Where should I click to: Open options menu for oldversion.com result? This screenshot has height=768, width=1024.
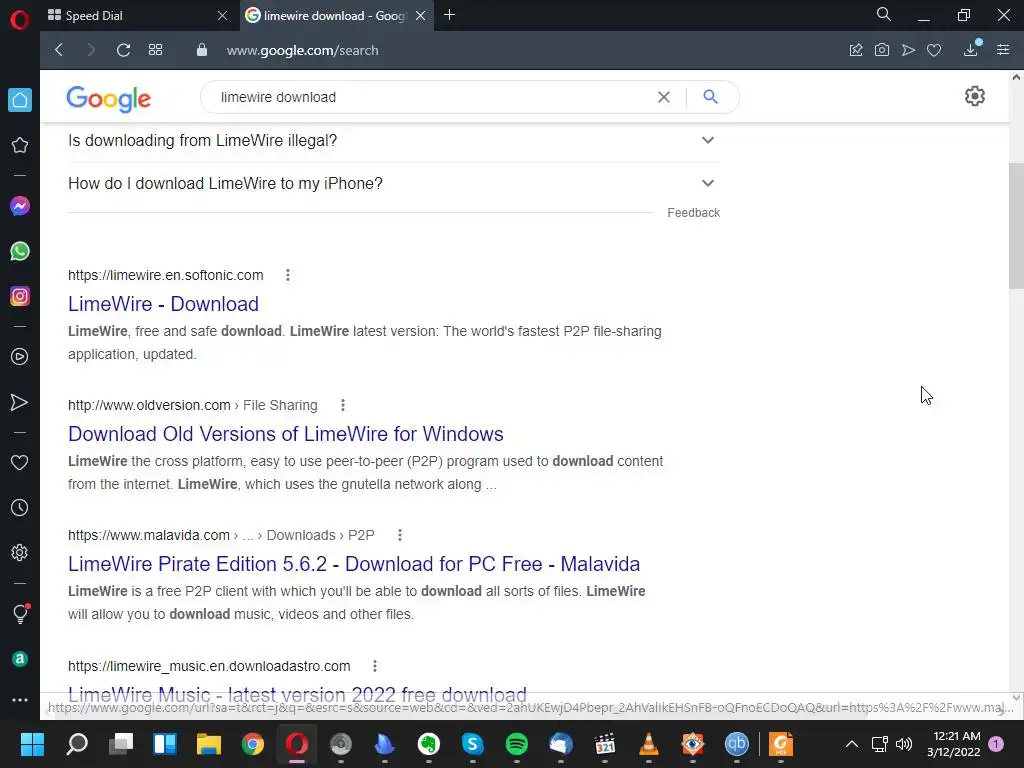point(342,405)
